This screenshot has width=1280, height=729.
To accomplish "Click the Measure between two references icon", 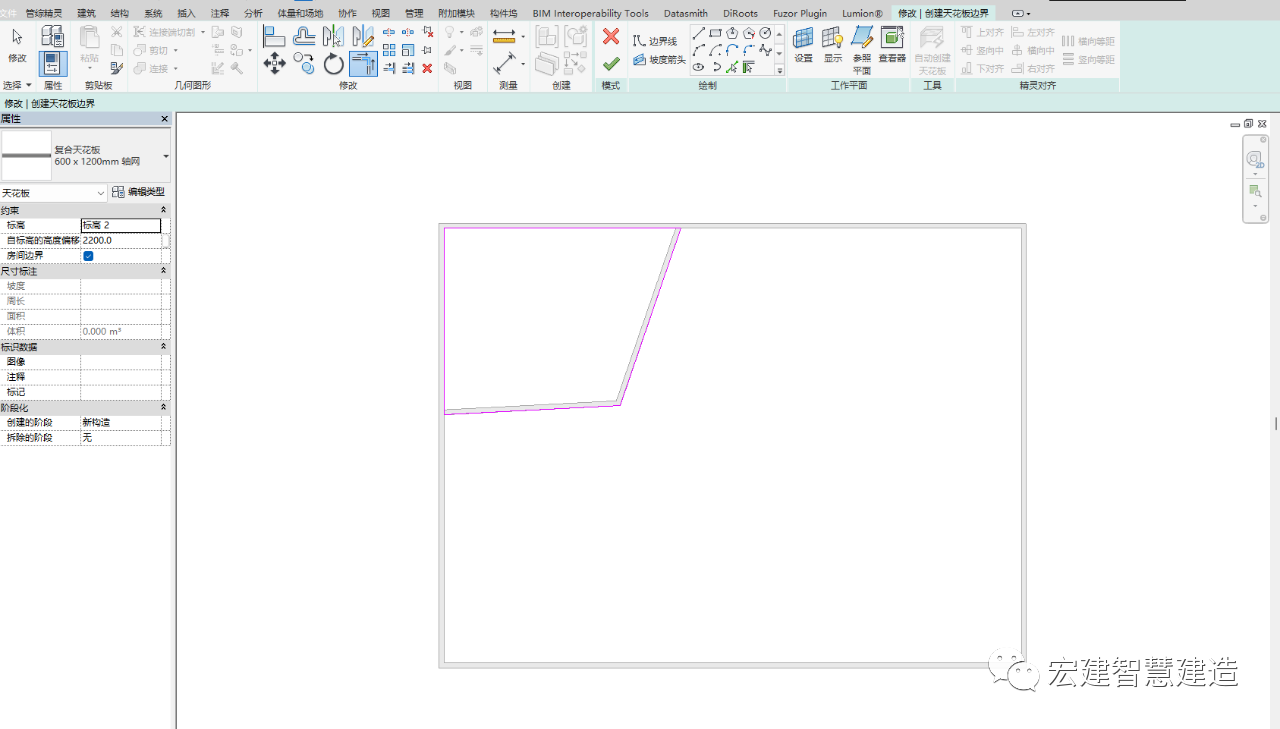I will [x=505, y=37].
